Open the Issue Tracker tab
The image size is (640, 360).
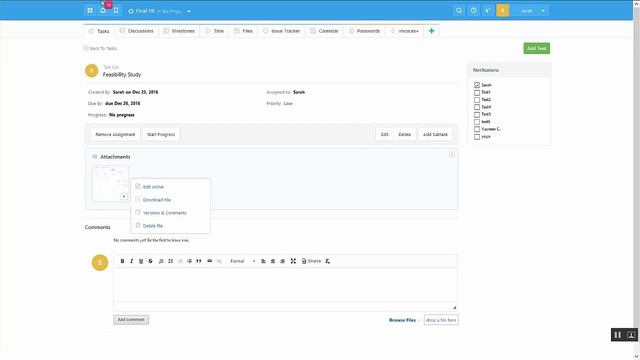[282, 31]
